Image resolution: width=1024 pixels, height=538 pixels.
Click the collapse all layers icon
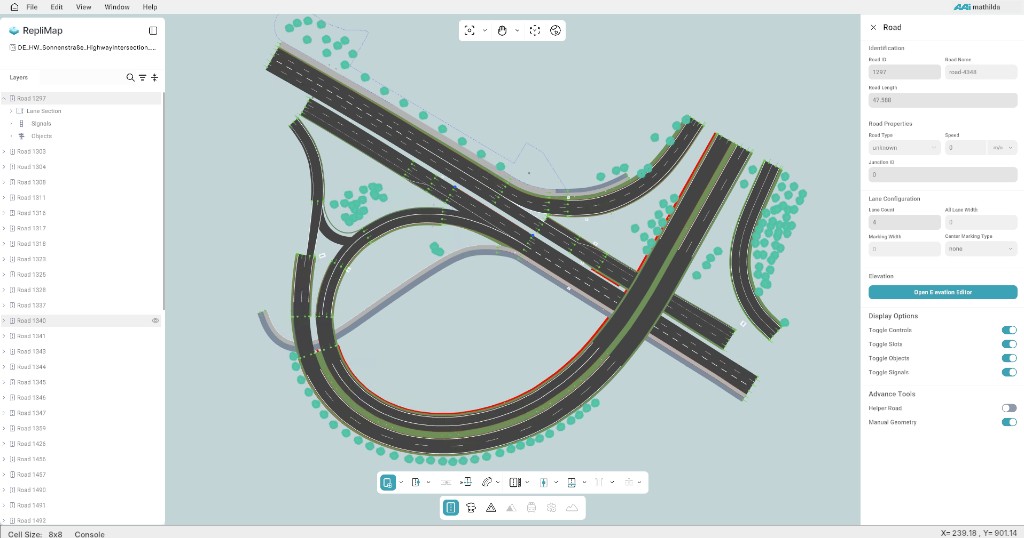pyautogui.click(x=155, y=78)
